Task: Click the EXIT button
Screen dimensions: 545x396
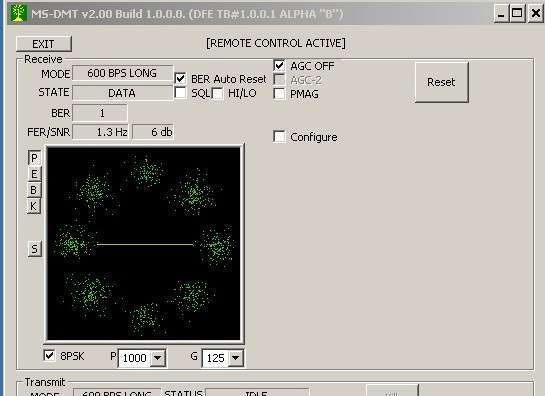Action: (44, 44)
